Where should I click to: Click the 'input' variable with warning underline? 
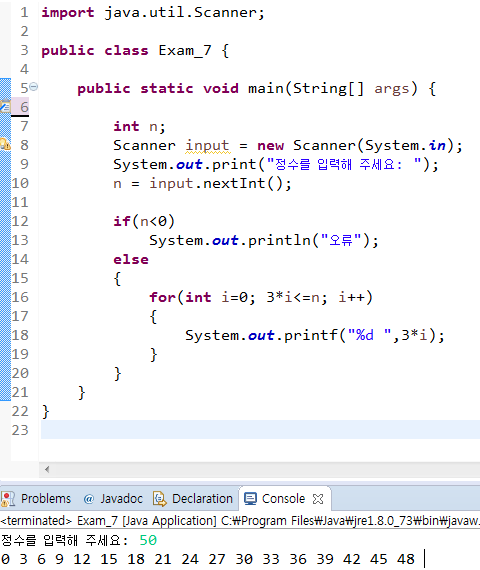[x=207, y=145]
